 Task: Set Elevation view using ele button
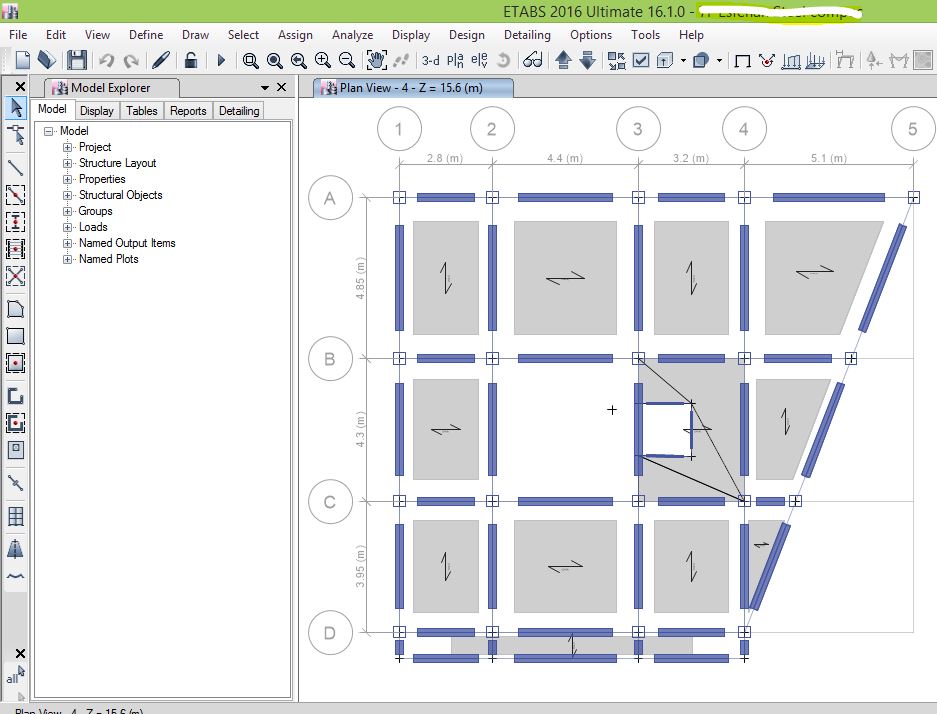point(479,60)
